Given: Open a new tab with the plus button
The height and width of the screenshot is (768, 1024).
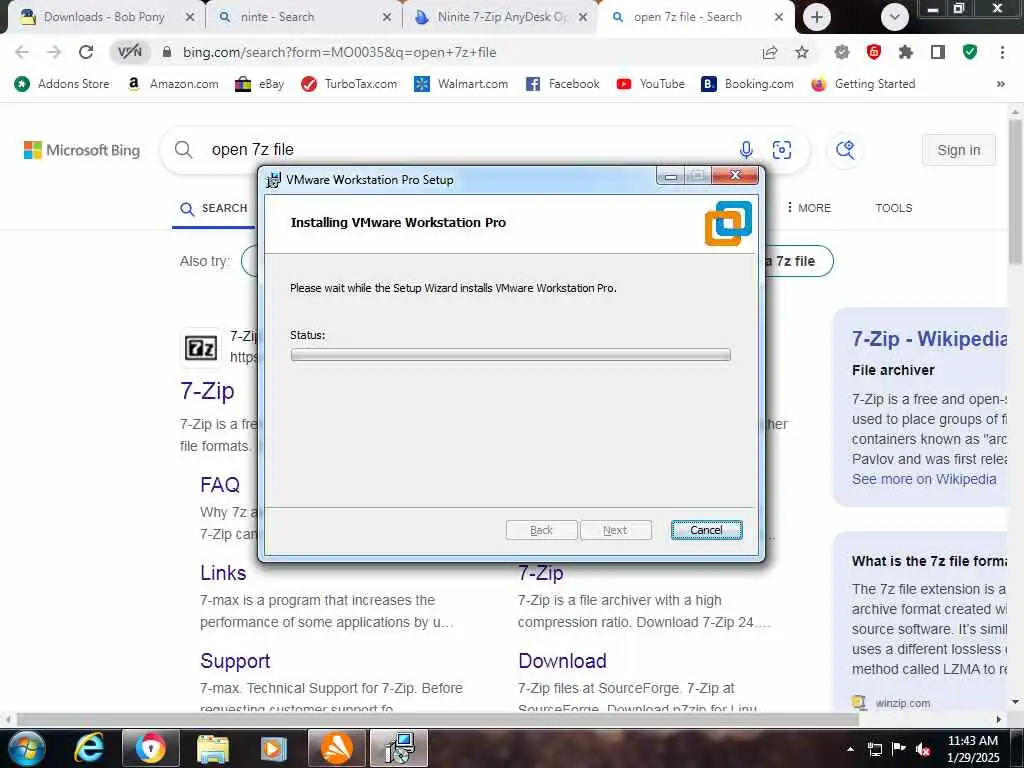Looking at the screenshot, I should click(816, 18).
